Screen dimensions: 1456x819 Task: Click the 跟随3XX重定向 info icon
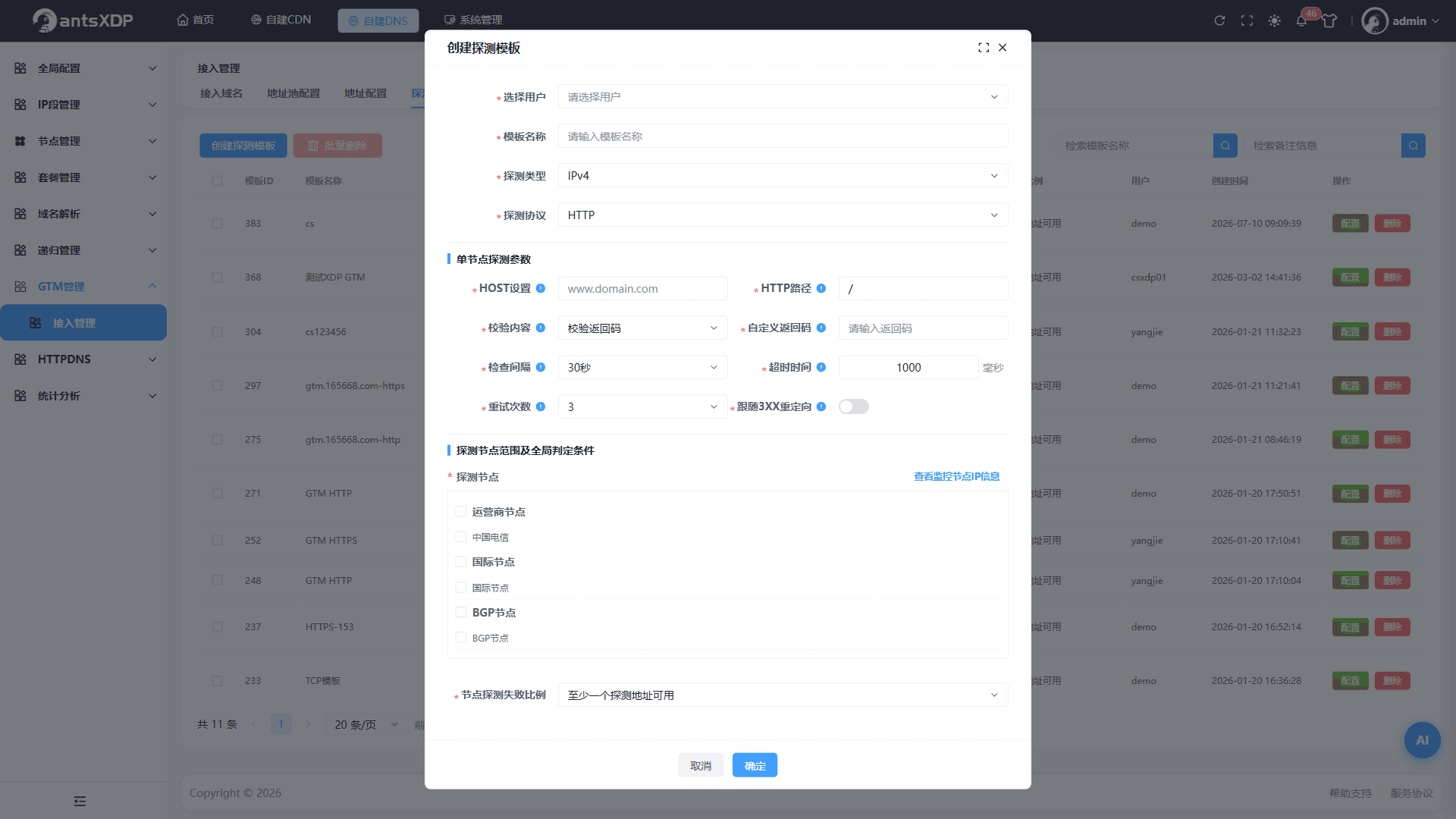pos(821,406)
